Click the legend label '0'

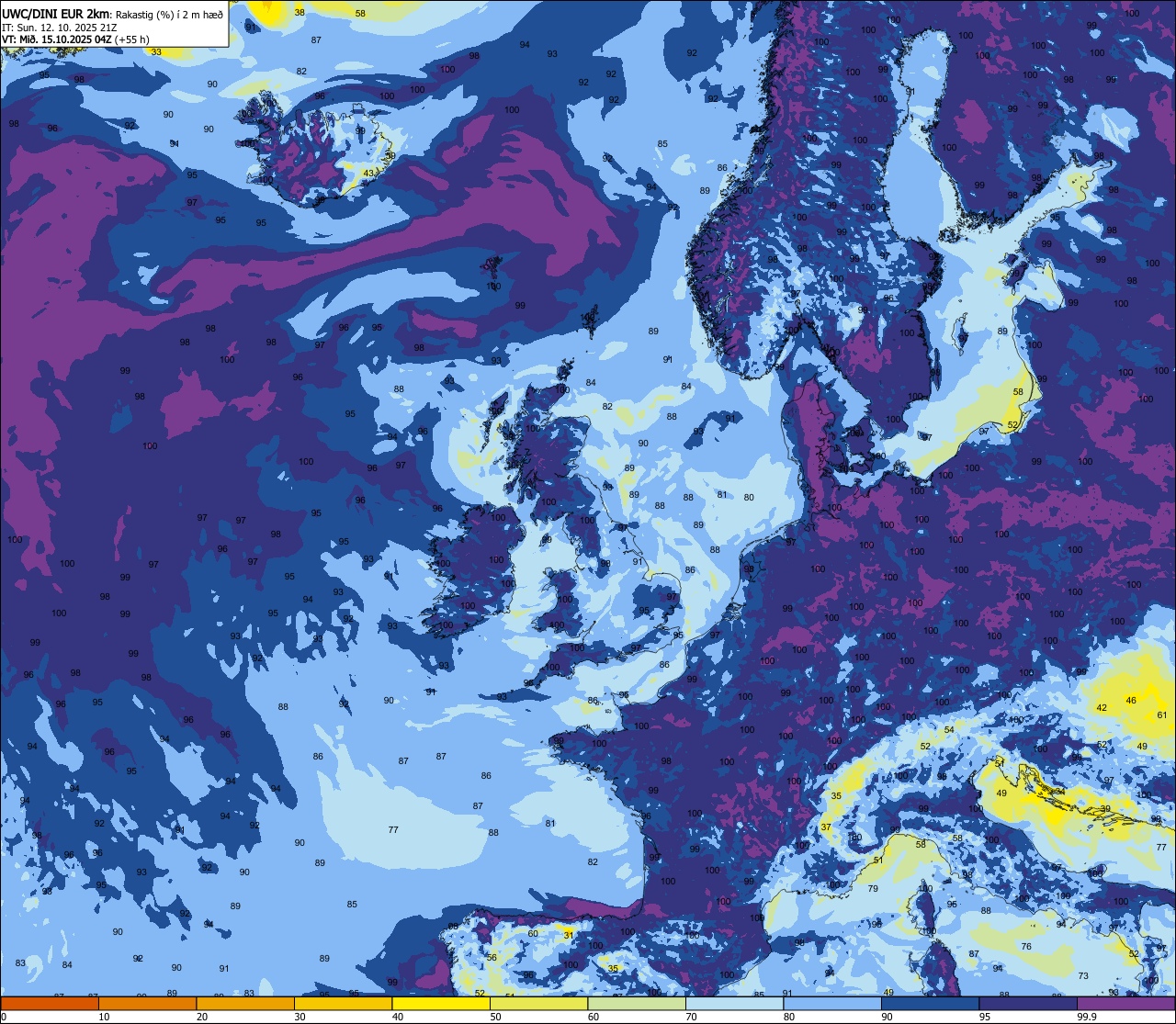pyautogui.click(x=5, y=1017)
